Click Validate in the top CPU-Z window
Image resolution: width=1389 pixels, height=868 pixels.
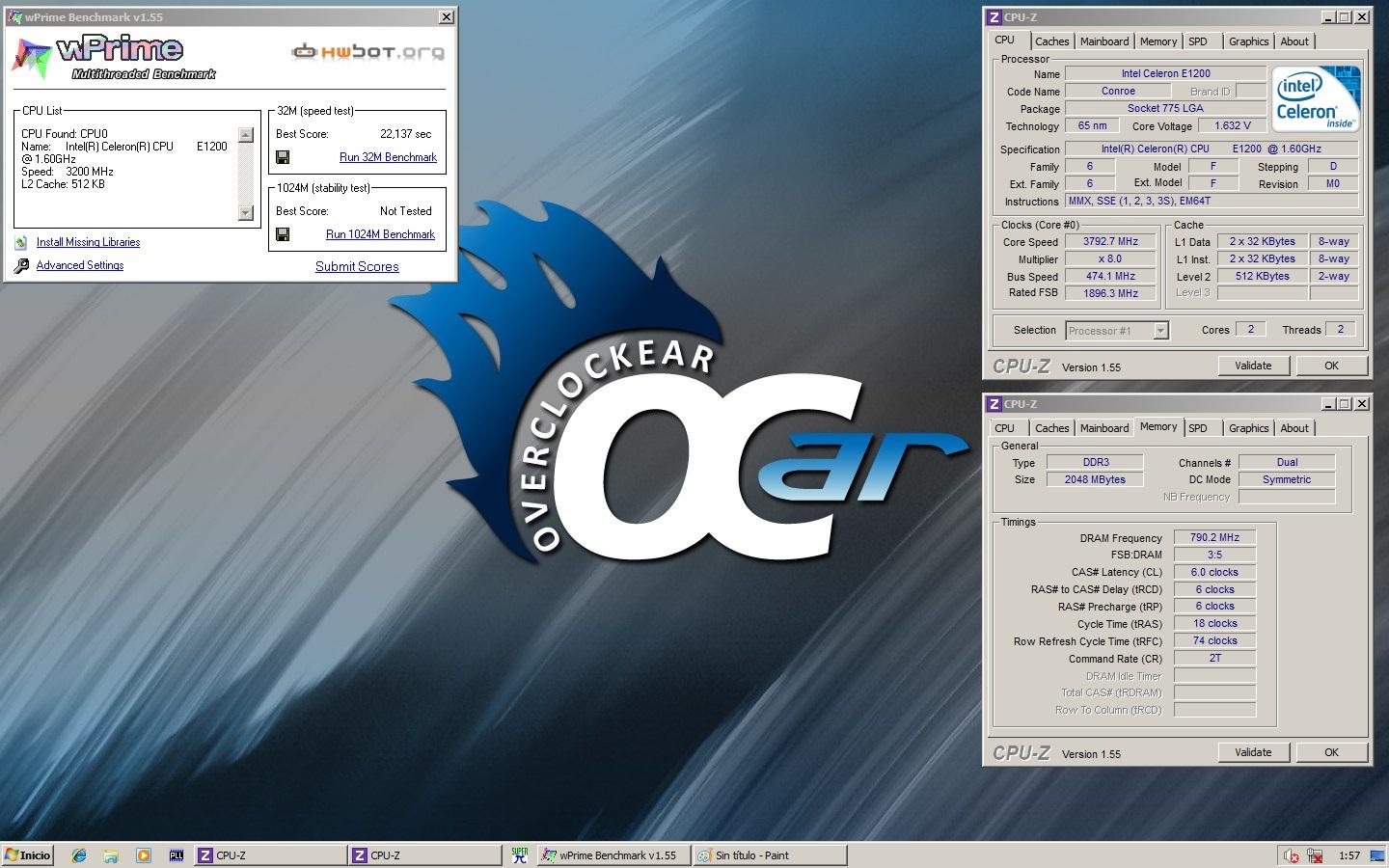(x=1253, y=366)
